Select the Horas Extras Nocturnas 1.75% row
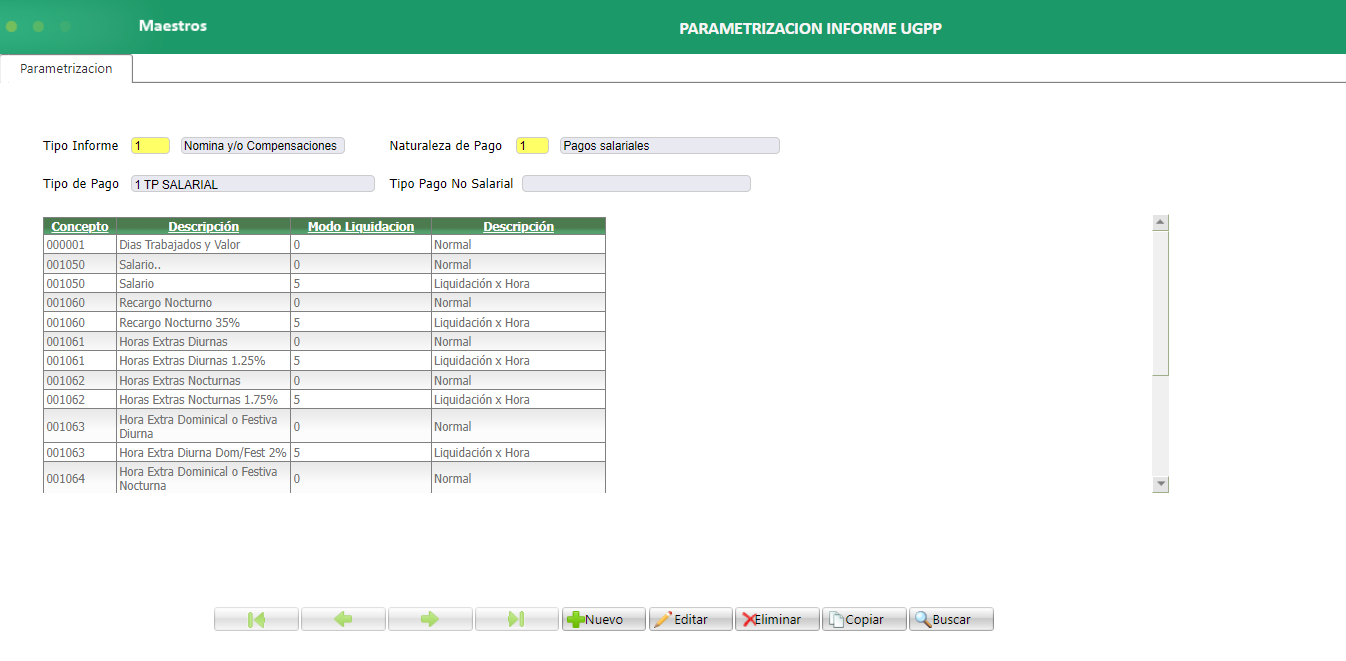This screenshot has height=661, width=1346. coord(324,400)
